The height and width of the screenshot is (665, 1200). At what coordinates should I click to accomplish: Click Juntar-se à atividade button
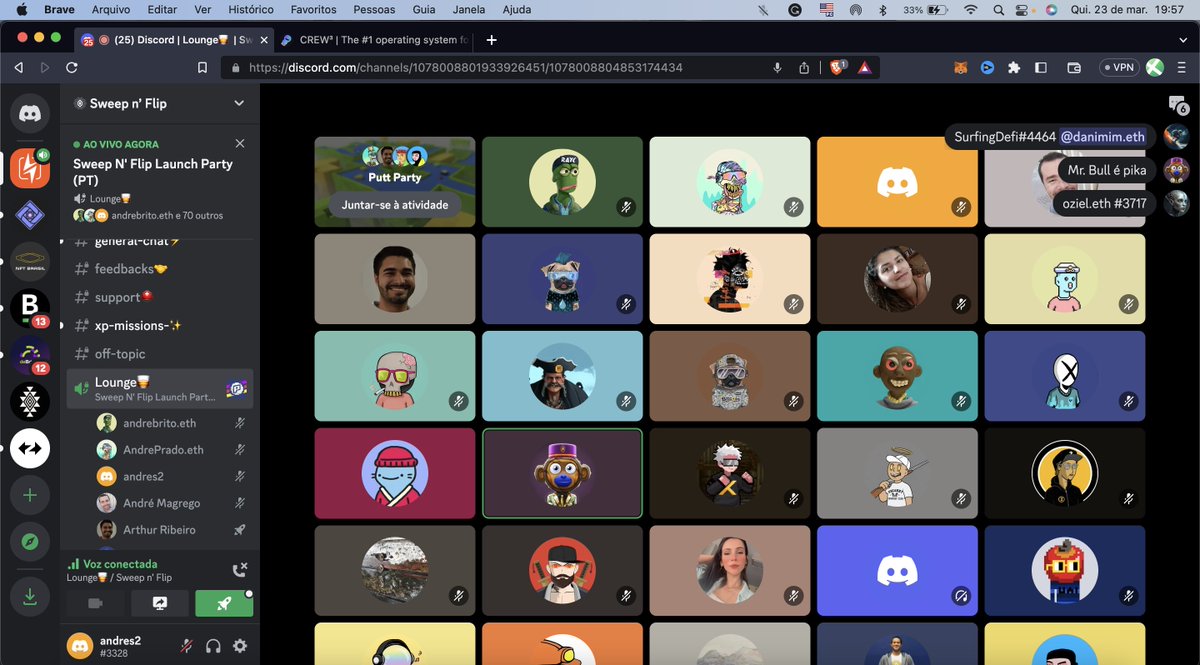[x=394, y=205]
